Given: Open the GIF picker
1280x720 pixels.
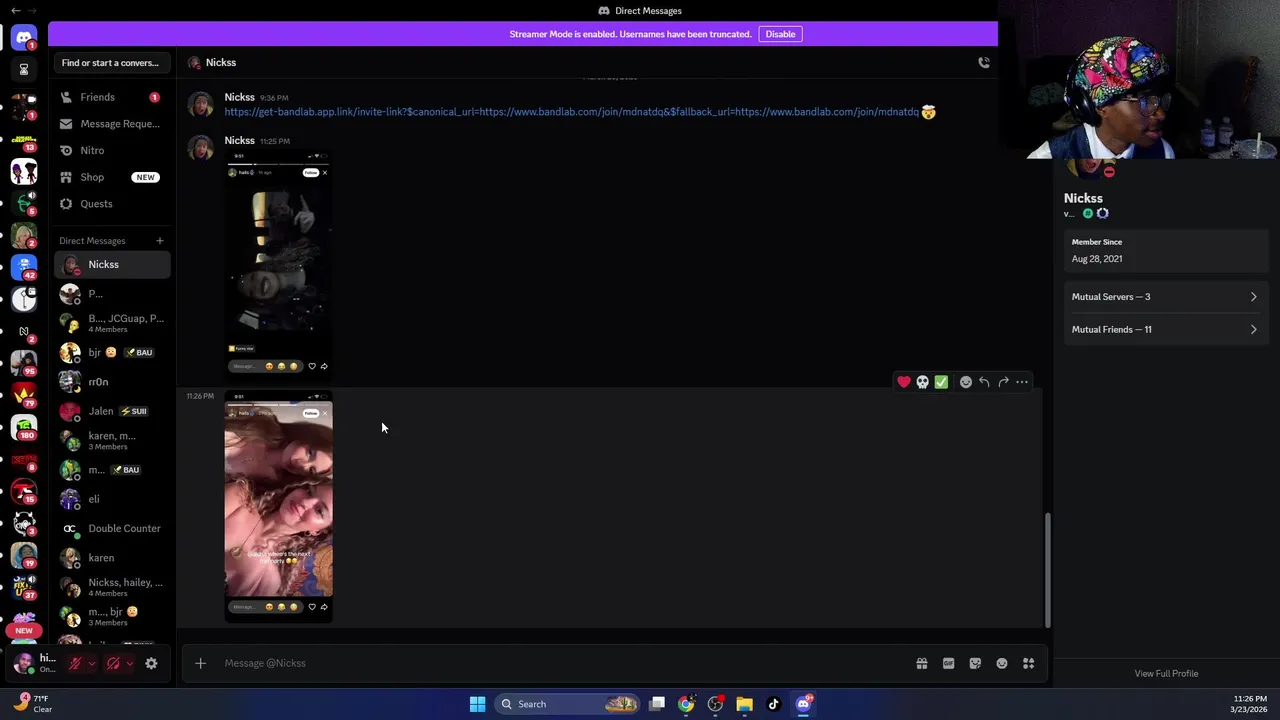Looking at the screenshot, I should (948, 663).
